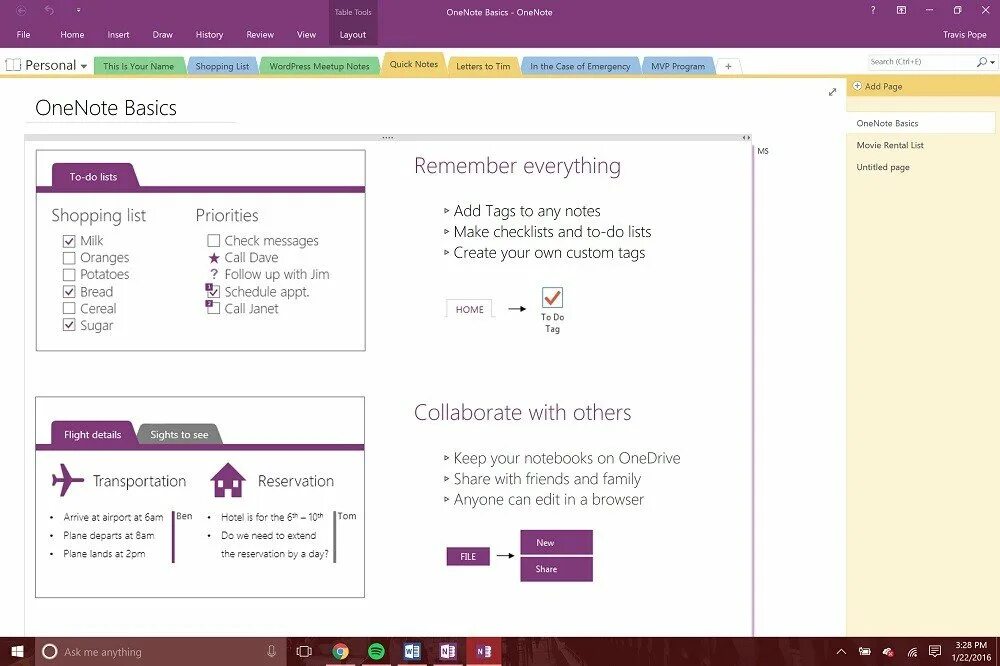Click in the Search (Ctrl+E) box

coord(922,62)
